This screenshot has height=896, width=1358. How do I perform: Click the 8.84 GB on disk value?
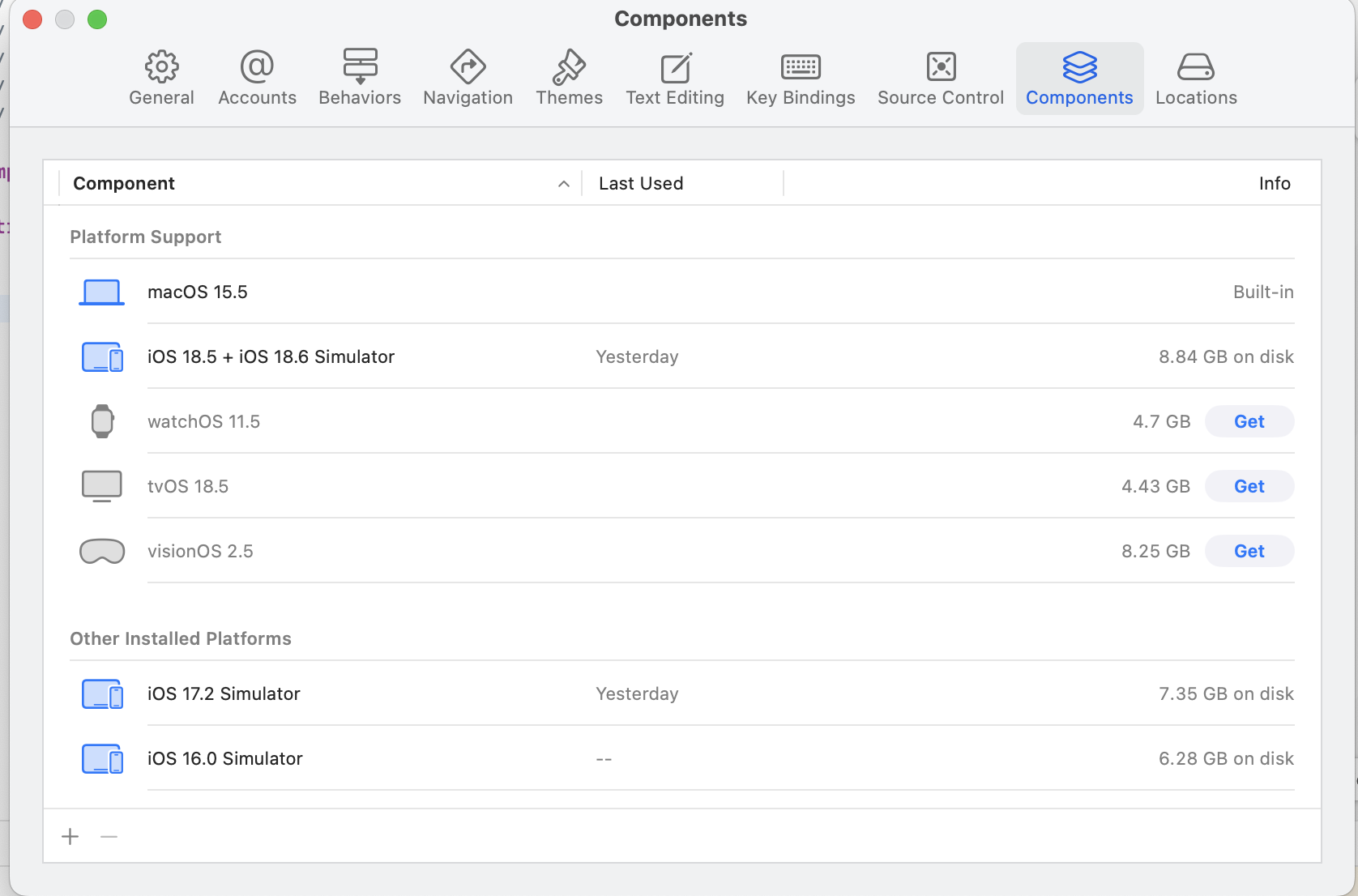click(1226, 356)
